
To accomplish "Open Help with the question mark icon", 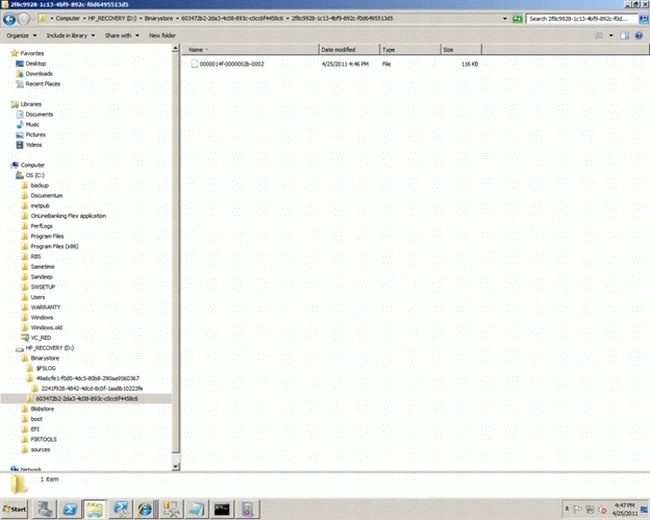I will tap(639, 35).
